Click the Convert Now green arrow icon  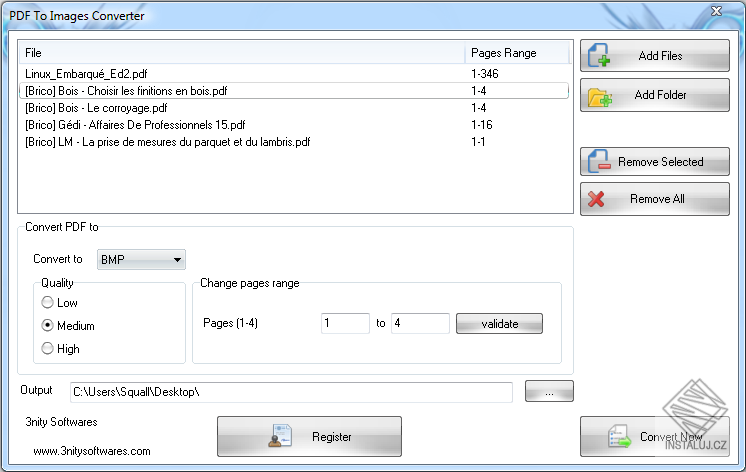point(619,436)
